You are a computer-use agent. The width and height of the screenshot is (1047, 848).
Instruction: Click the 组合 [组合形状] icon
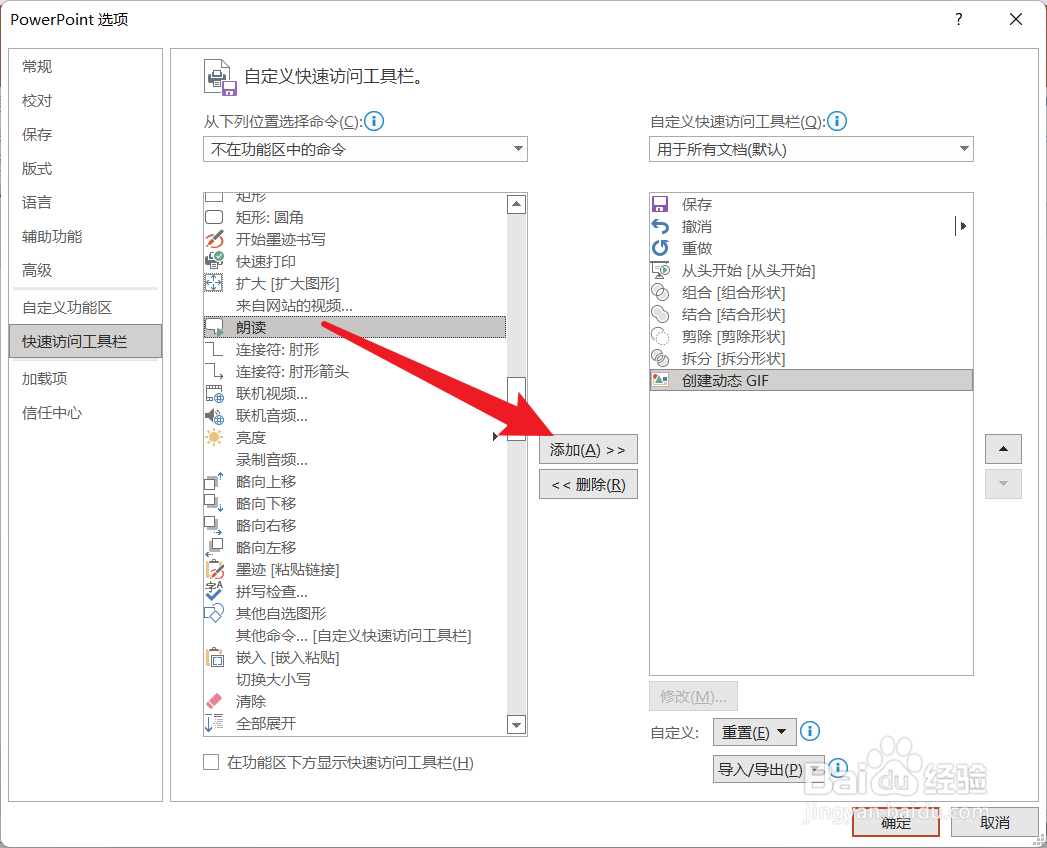(660, 292)
